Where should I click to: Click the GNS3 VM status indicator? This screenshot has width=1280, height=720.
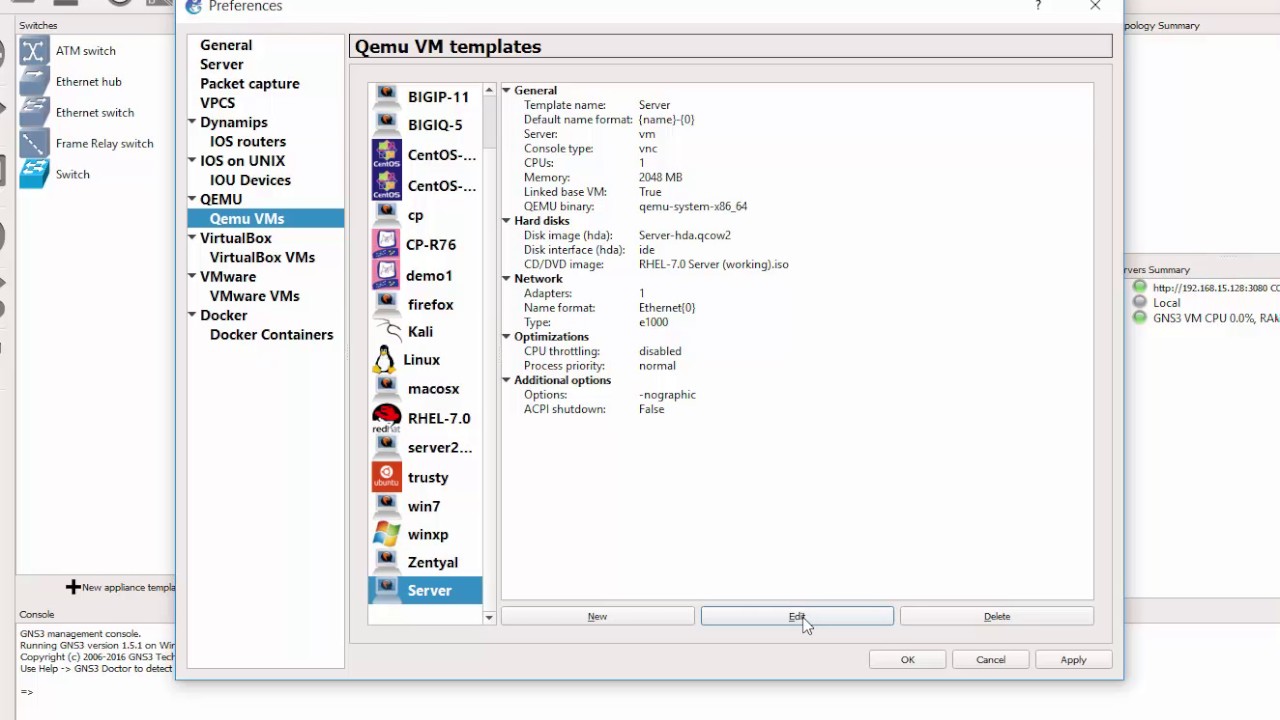point(1139,317)
